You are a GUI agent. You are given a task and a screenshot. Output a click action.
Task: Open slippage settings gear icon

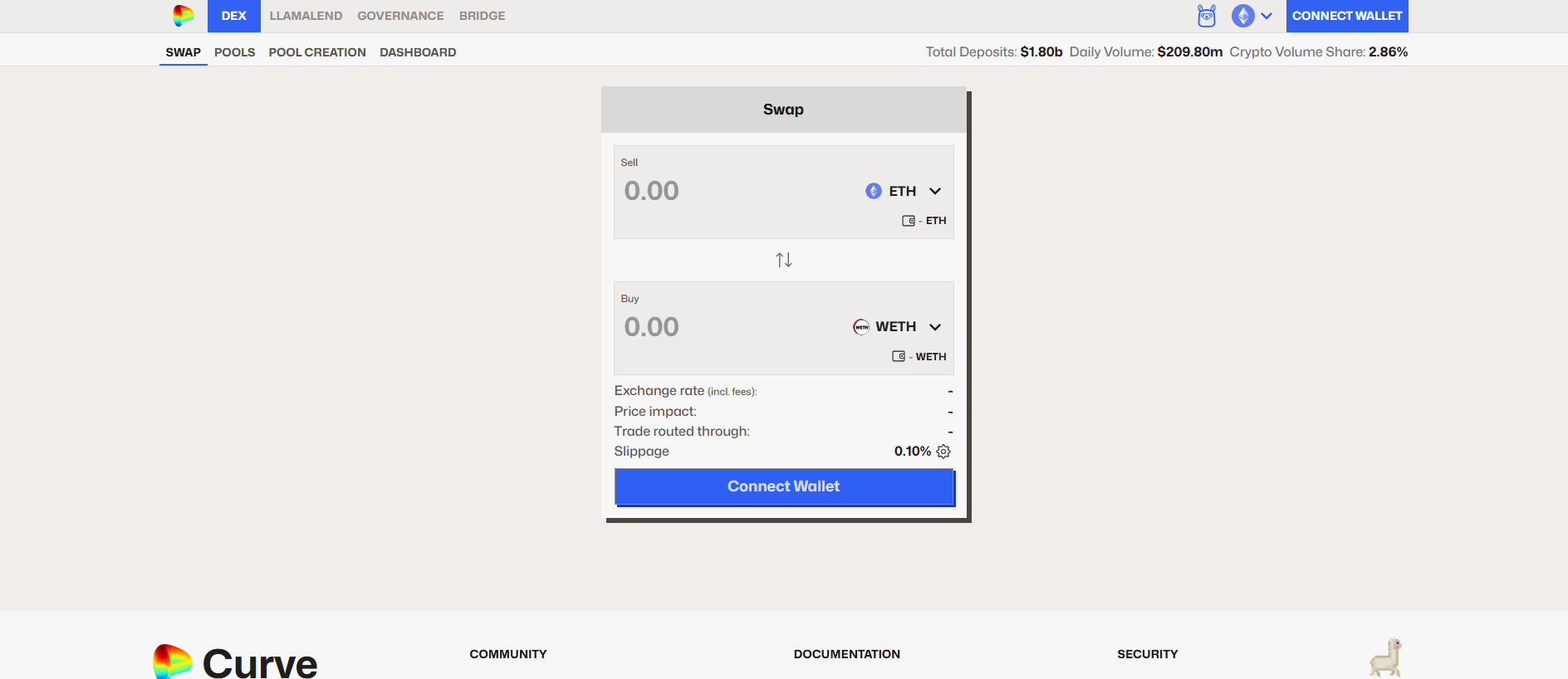point(943,452)
